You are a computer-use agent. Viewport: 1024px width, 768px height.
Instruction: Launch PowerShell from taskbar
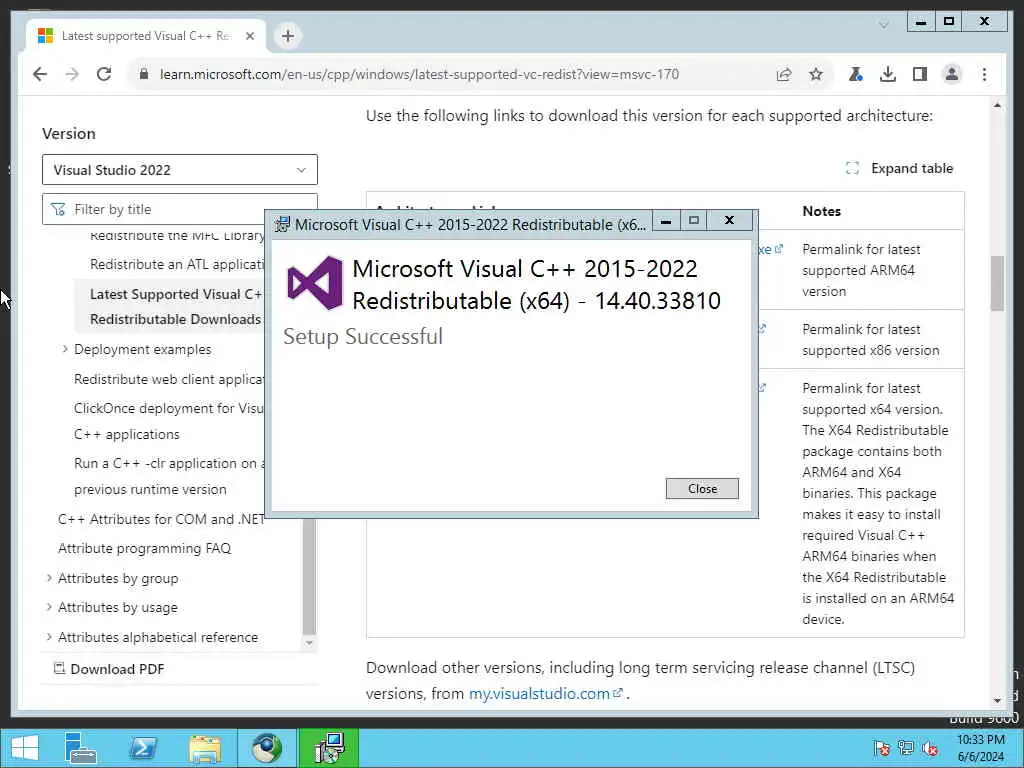point(143,748)
